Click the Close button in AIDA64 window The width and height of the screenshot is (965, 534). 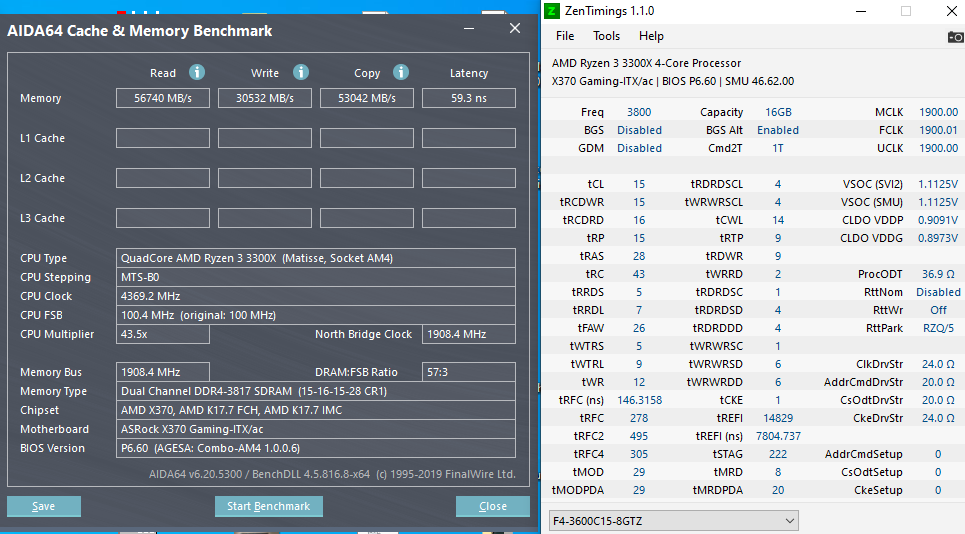tap(492, 506)
